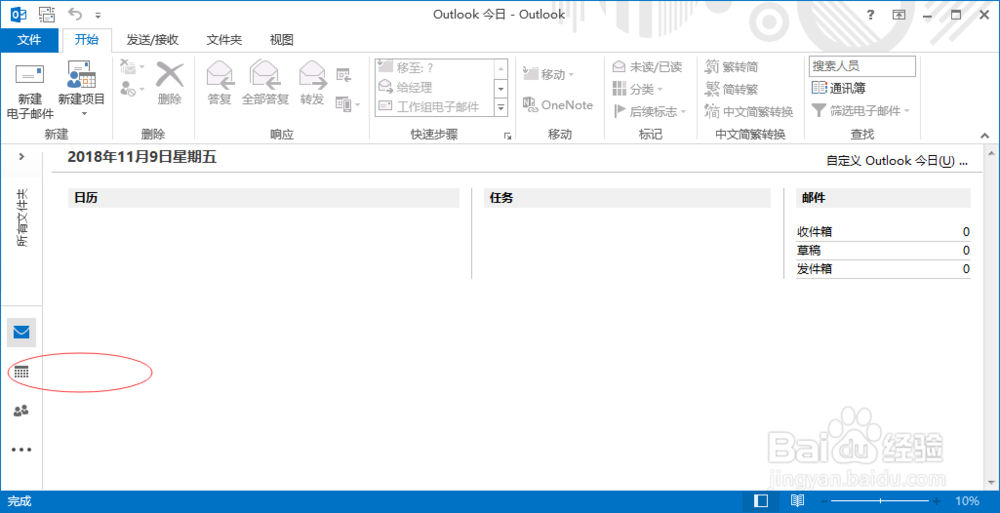Expand the folder pane chevron

tap(22, 156)
